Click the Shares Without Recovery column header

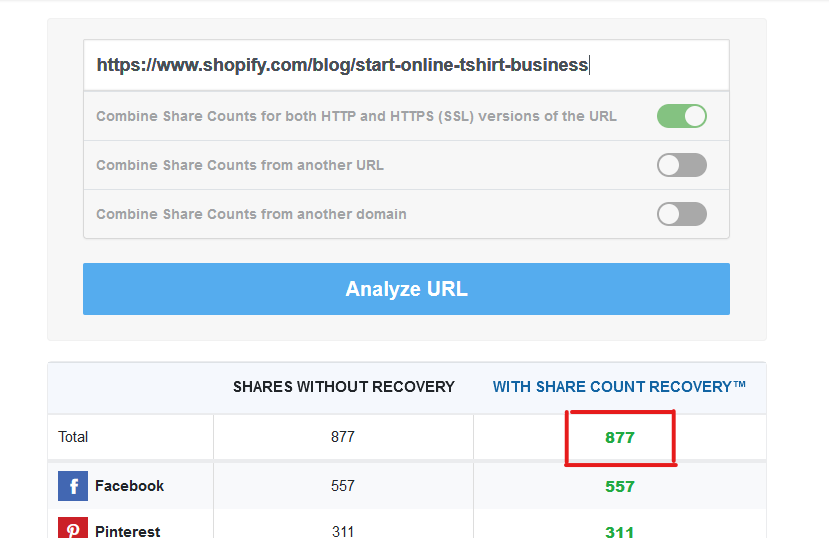pyautogui.click(x=344, y=387)
